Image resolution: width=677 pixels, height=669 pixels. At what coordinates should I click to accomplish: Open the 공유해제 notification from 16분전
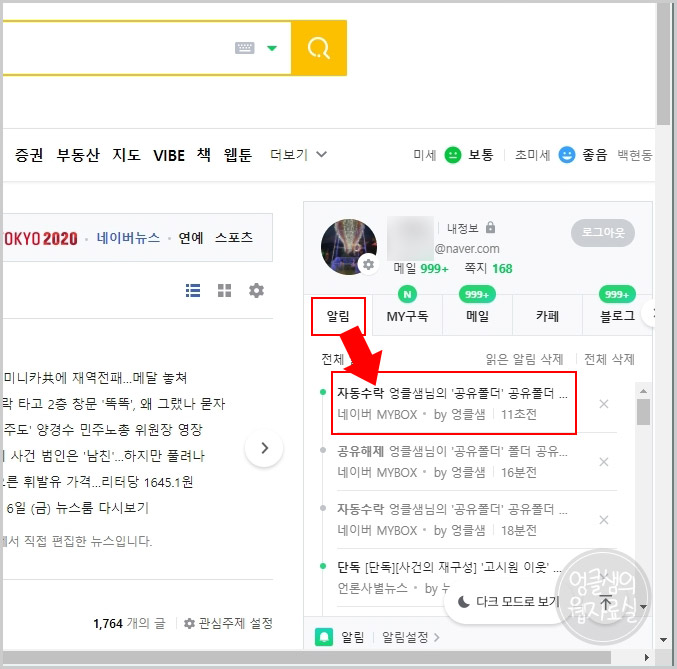click(452, 462)
